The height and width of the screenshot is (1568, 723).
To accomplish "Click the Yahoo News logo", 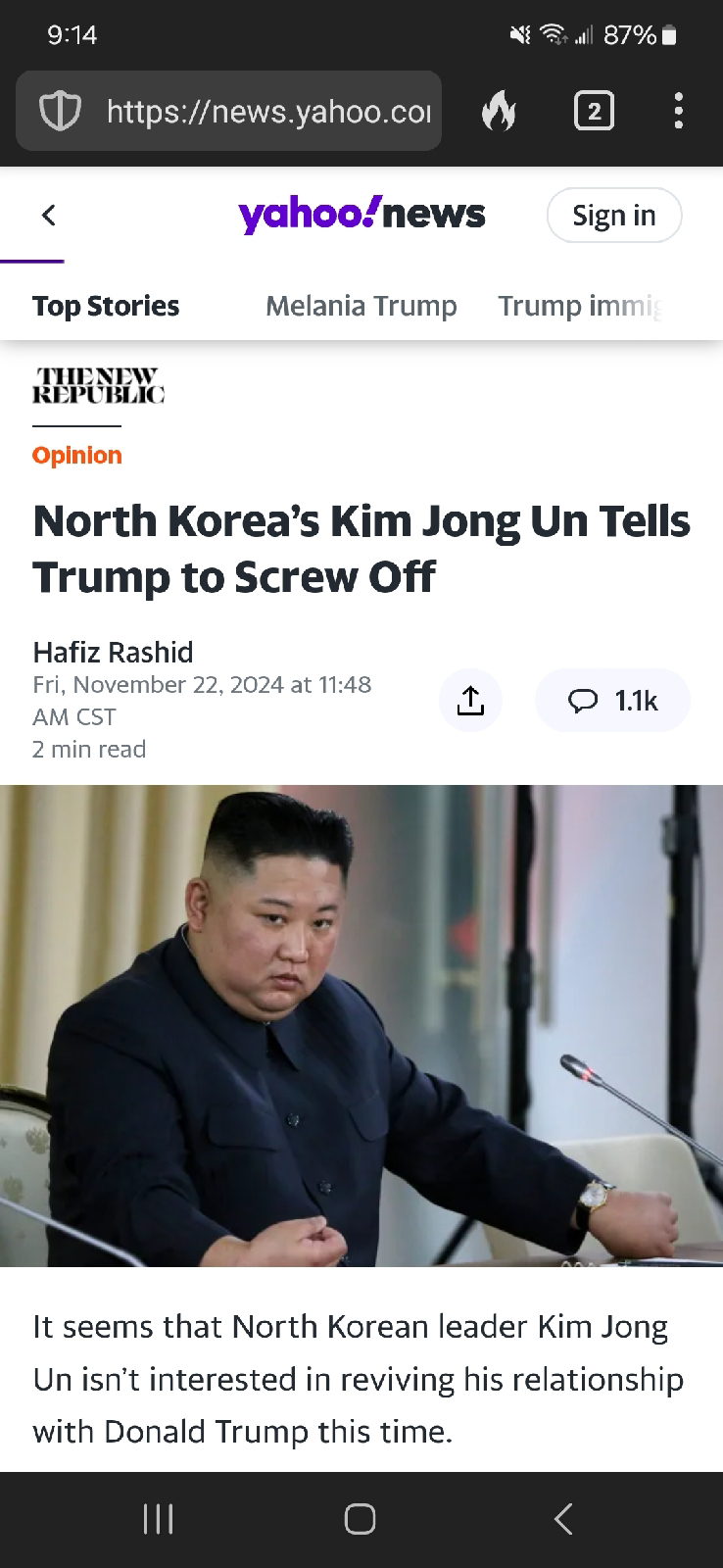I will tap(361, 215).
